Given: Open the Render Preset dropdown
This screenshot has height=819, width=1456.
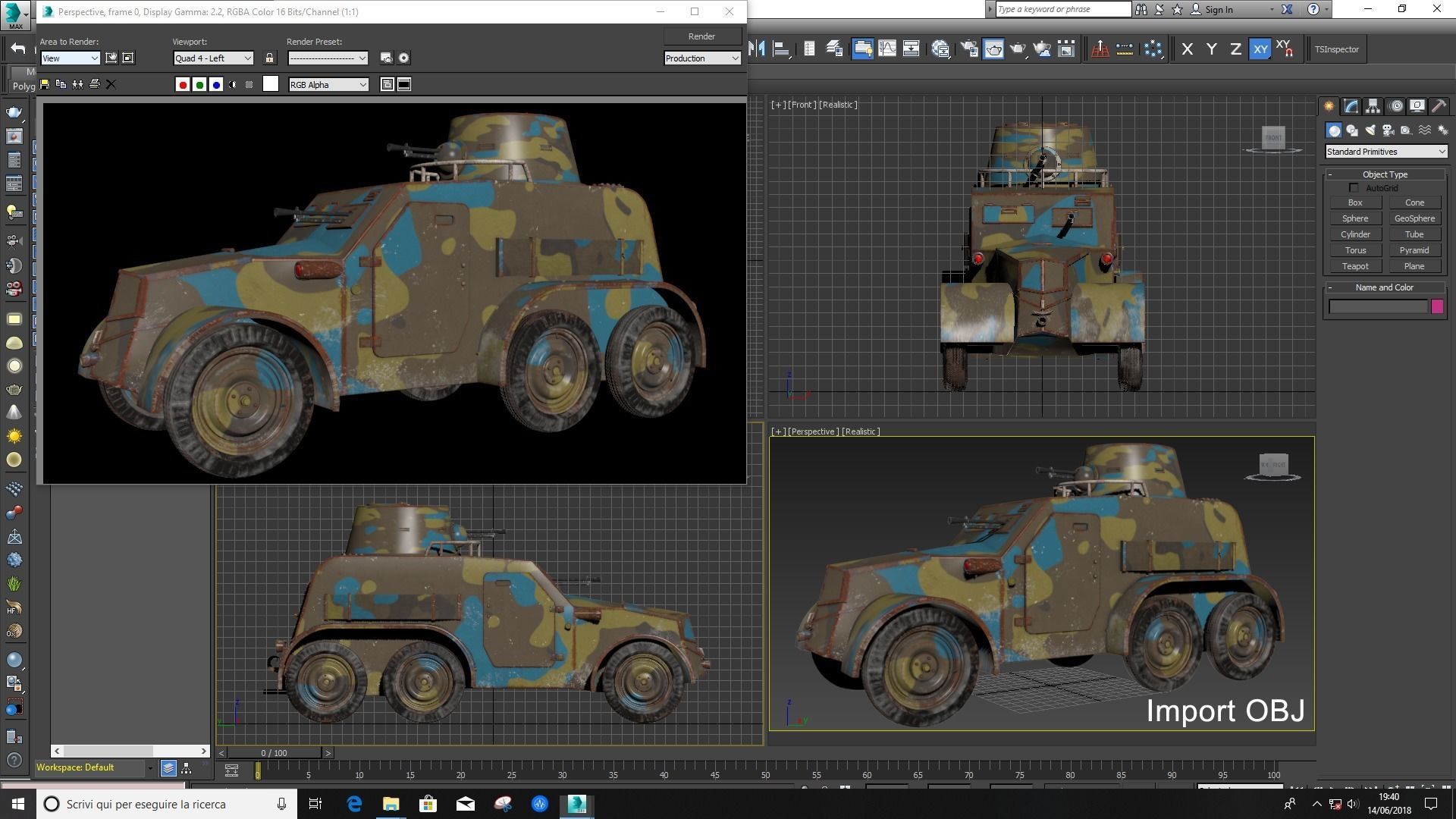Looking at the screenshot, I should point(328,58).
